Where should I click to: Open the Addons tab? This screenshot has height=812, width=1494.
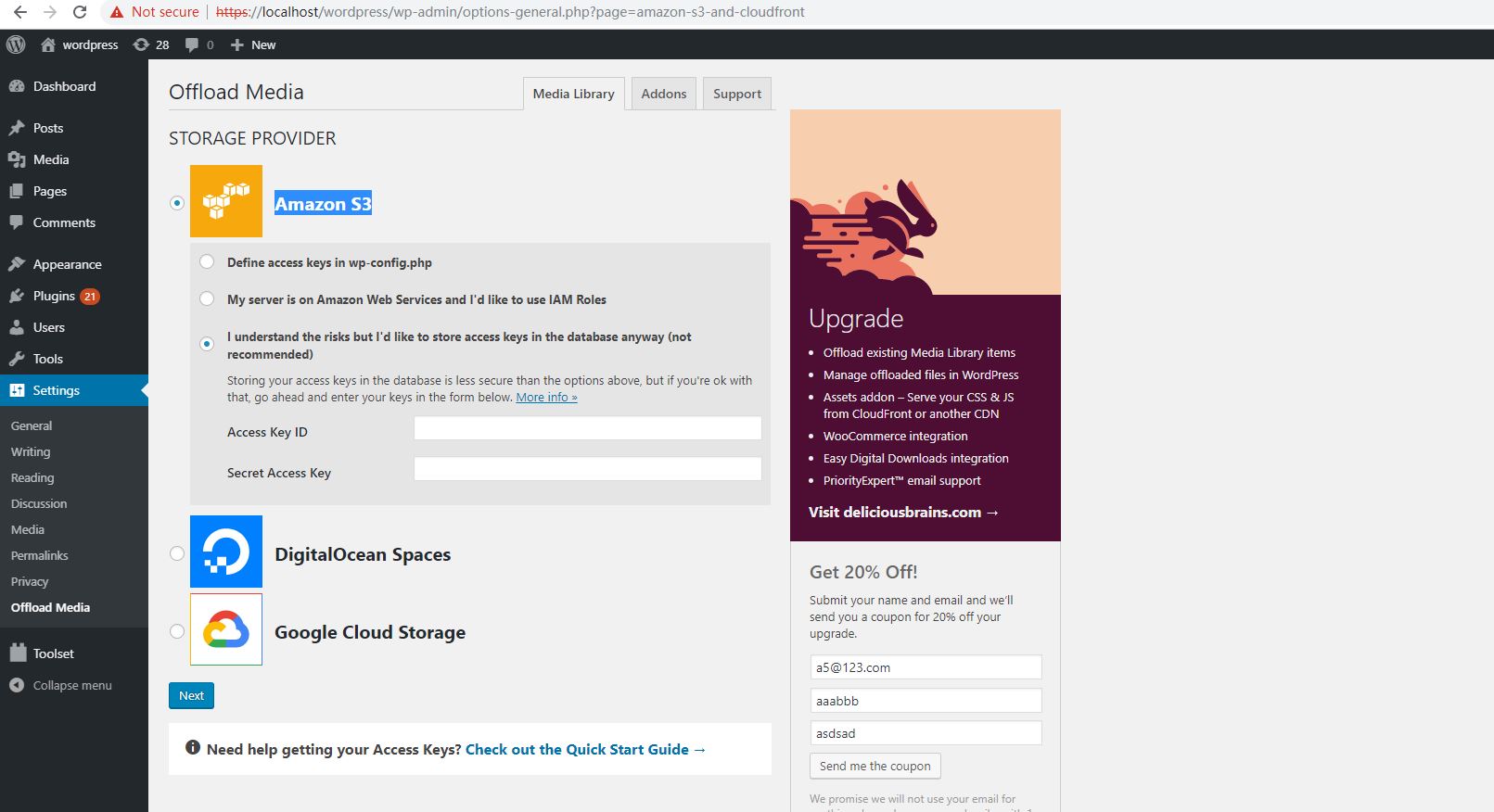664,94
